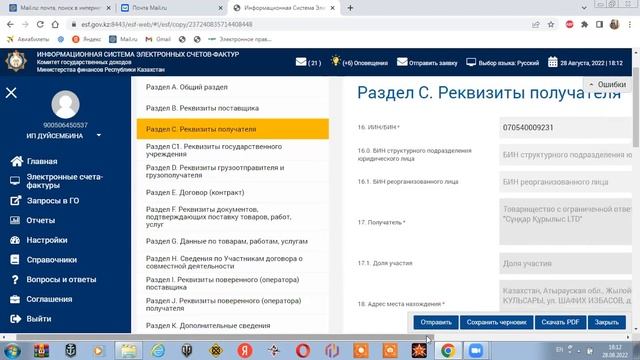The height and width of the screenshot is (360, 640).
Task: Select Раздел I. Реквизиты поверенного поставщика
Action: coord(233,283)
